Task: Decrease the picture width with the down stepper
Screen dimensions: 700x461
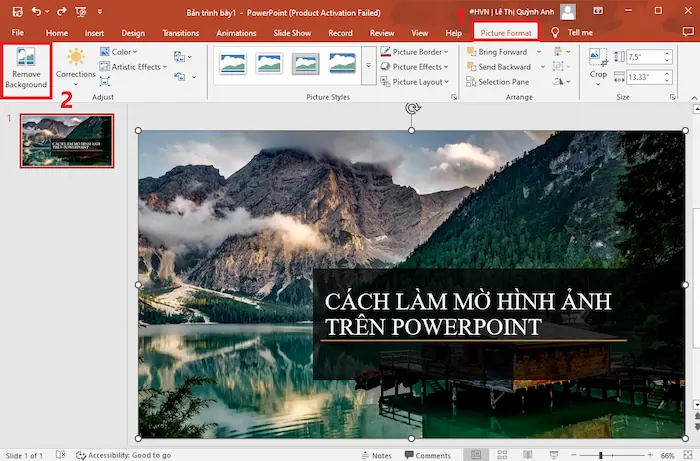Action: click(x=667, y=80)
